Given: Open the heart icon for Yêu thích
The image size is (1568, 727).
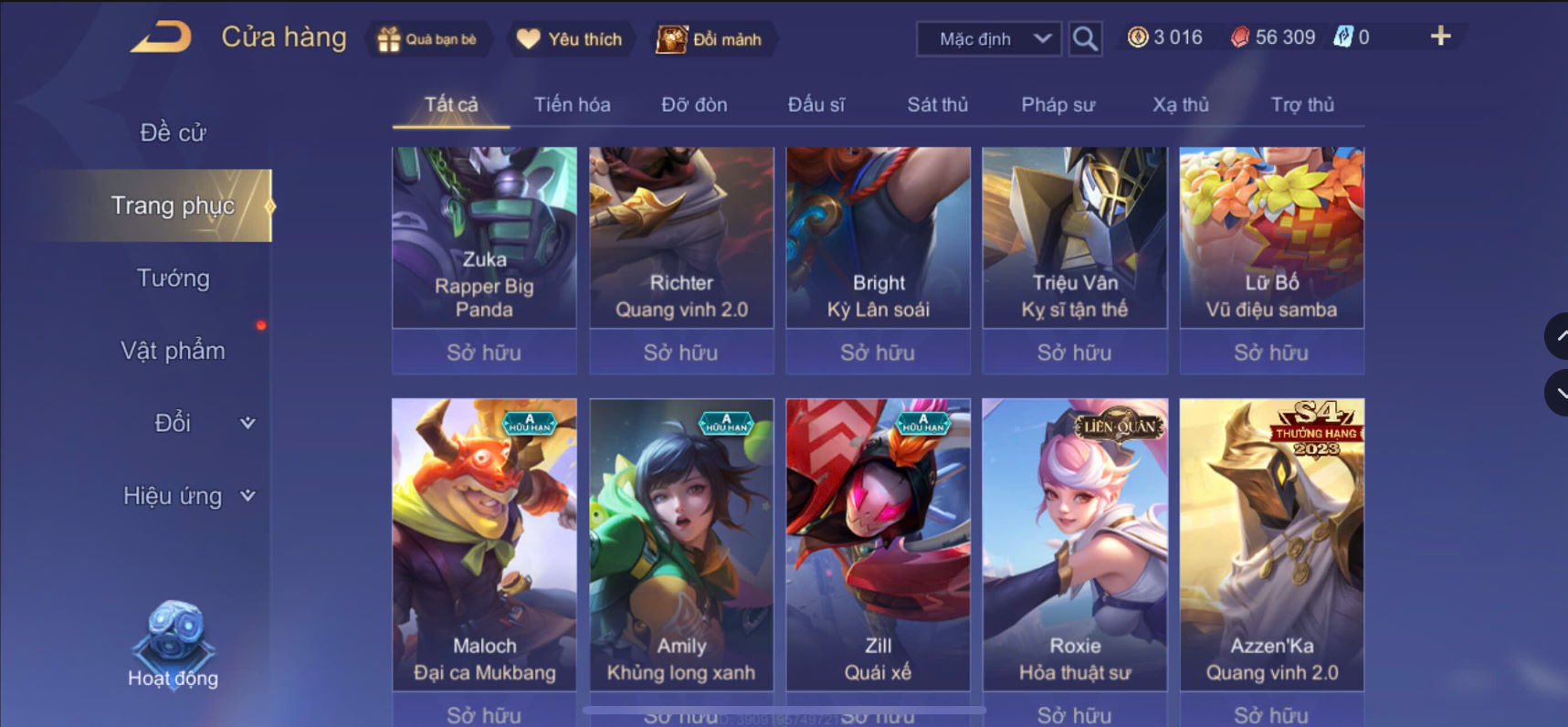Looking at the screenshot, I should click(528, 39).
